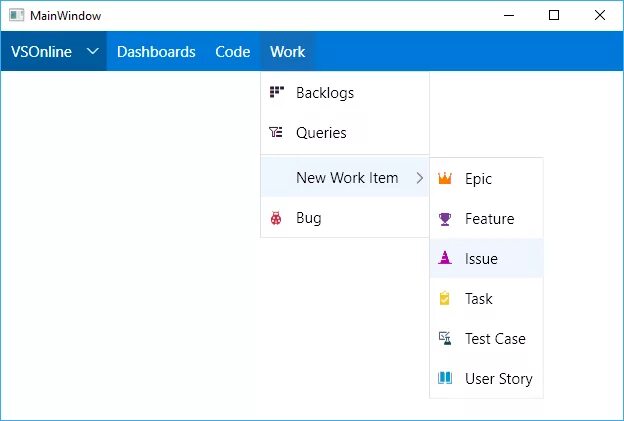Image resolution: width=624 pixels, height=421 pixels.
Task: Select the User Story label
Action: point(498,379)
